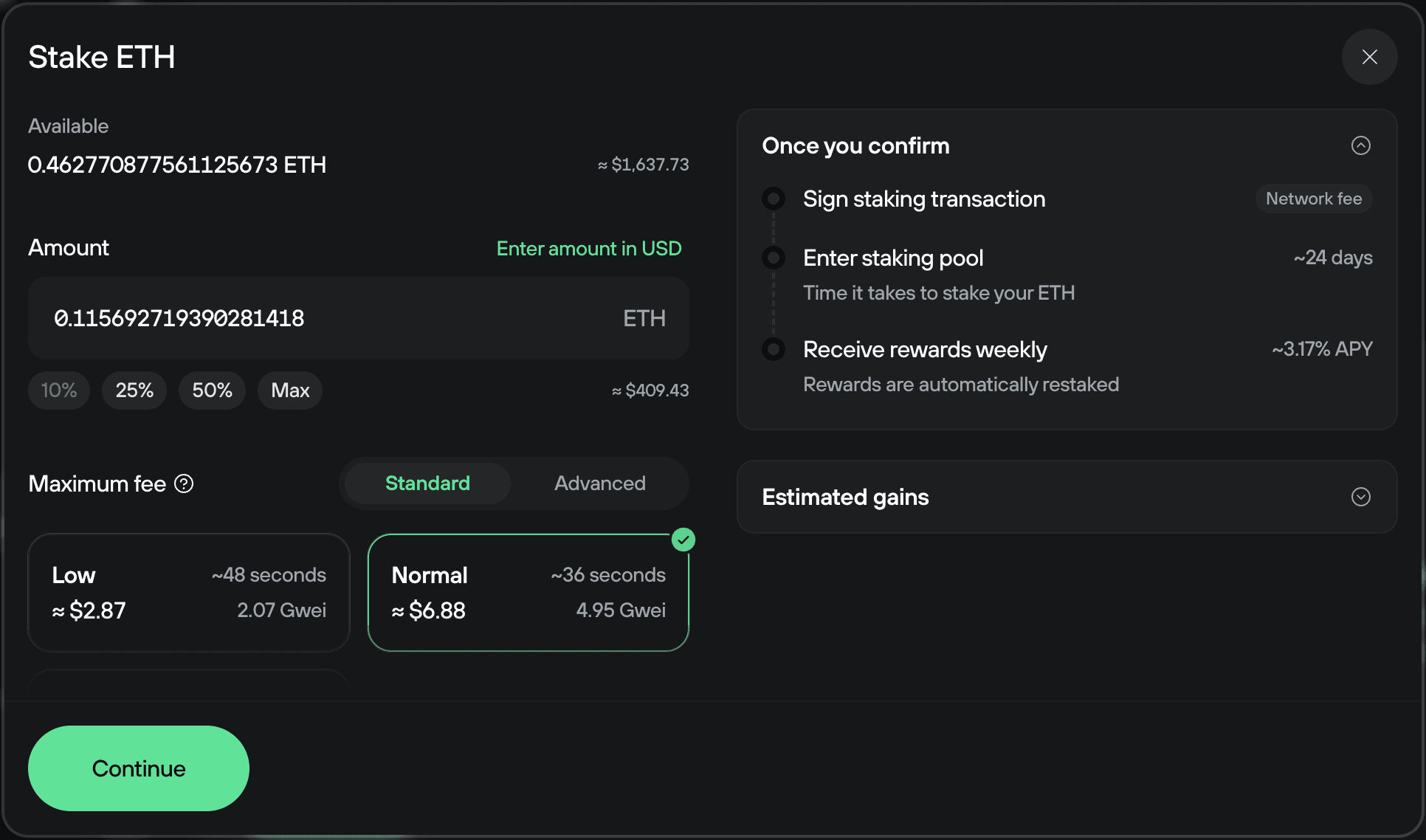Close the Stake ETH dialog
Image resolution: width=1426 pixels, height=840 pixels.
pos(1369,57)
